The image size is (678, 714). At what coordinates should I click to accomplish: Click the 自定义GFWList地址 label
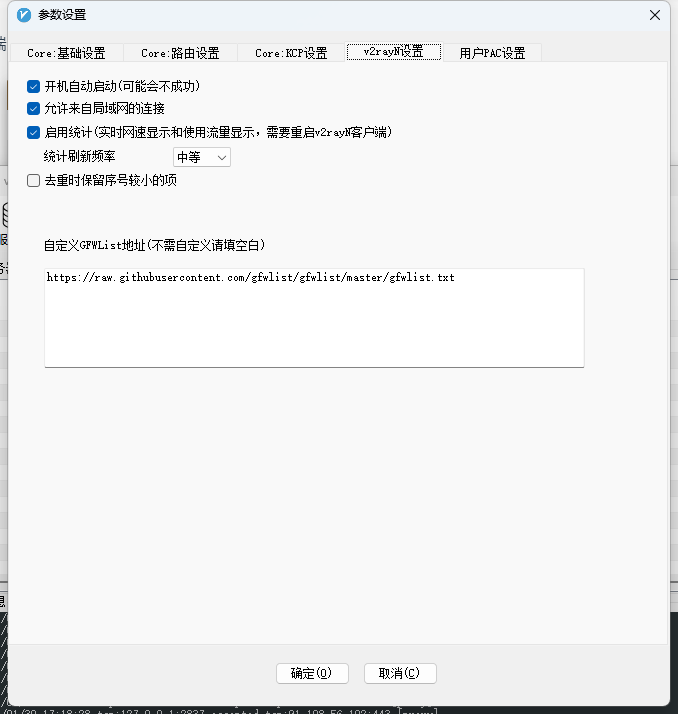click(154, 245)
